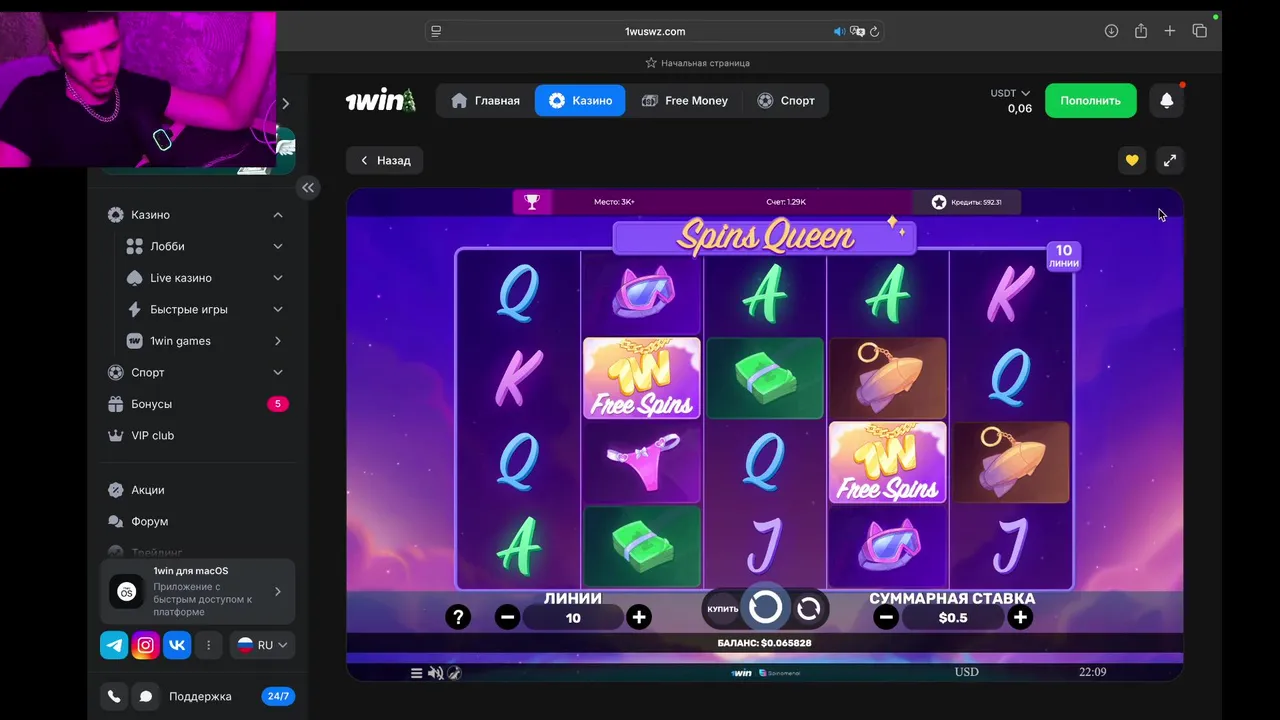
Task: Click the phone call support icon
Action: coord(114,696)
